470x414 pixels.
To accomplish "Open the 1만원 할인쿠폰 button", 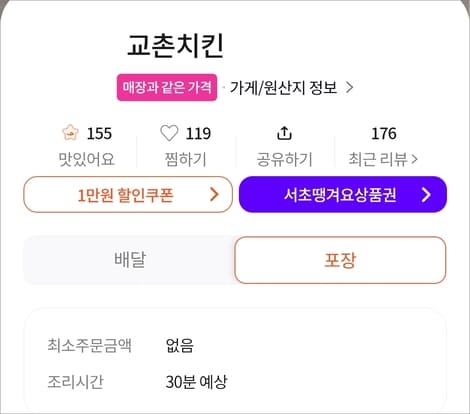I will coord(128,195).
